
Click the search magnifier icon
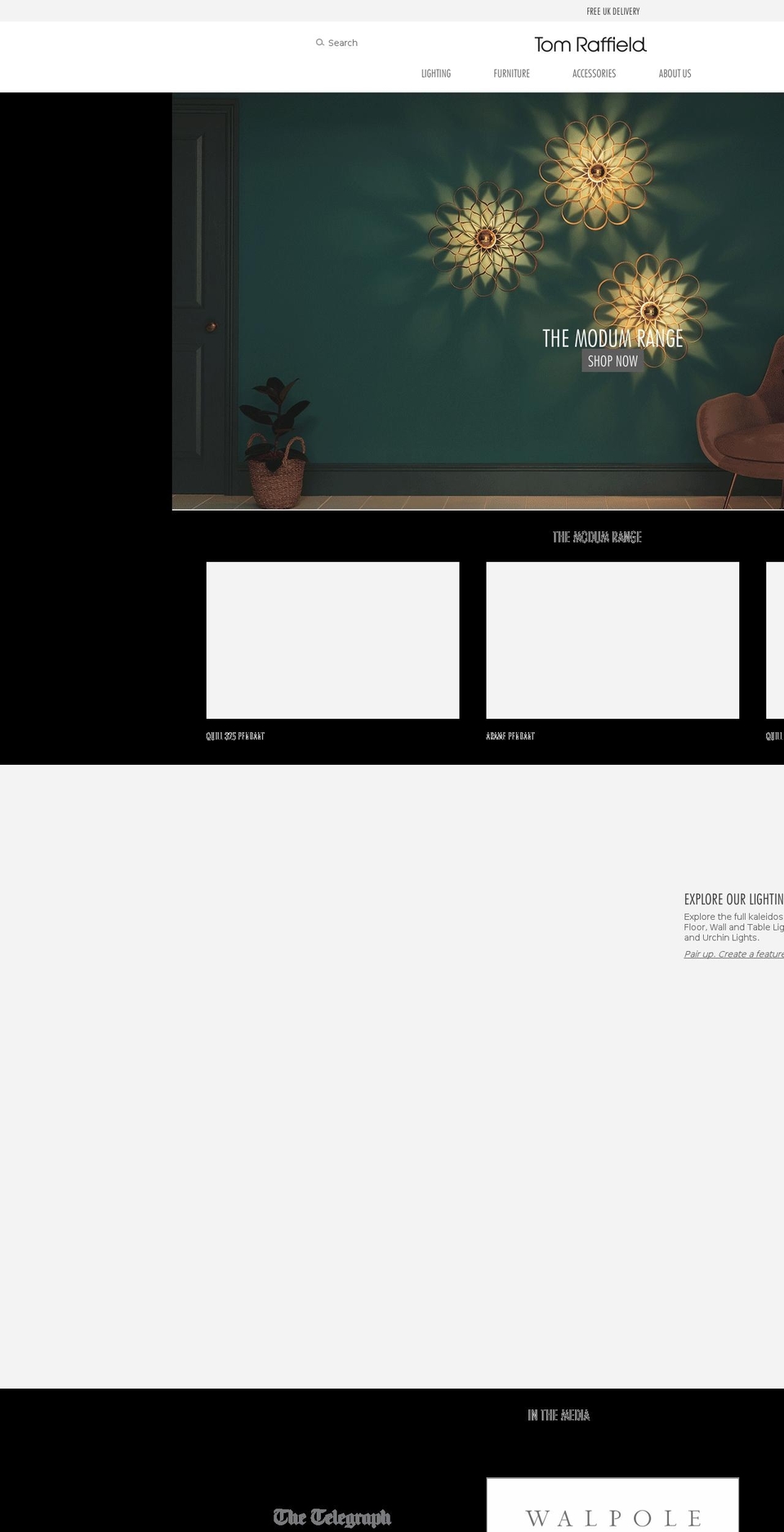click(x=320, y=42)
